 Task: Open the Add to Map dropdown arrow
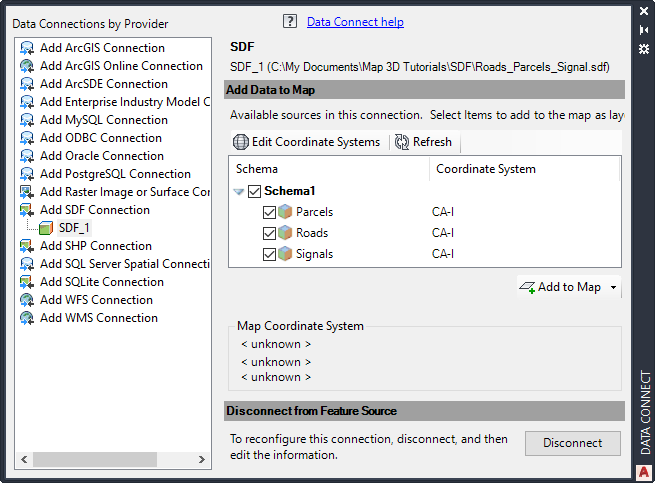(613, 288)
